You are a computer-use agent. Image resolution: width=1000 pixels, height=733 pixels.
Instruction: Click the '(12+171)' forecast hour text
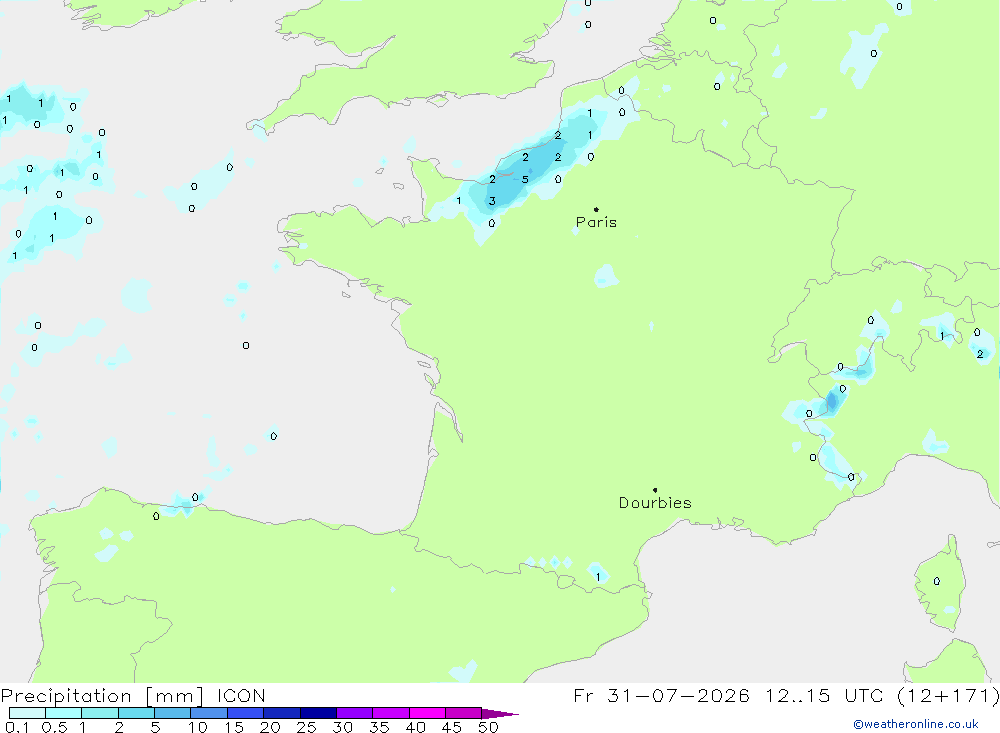[947, 696]
